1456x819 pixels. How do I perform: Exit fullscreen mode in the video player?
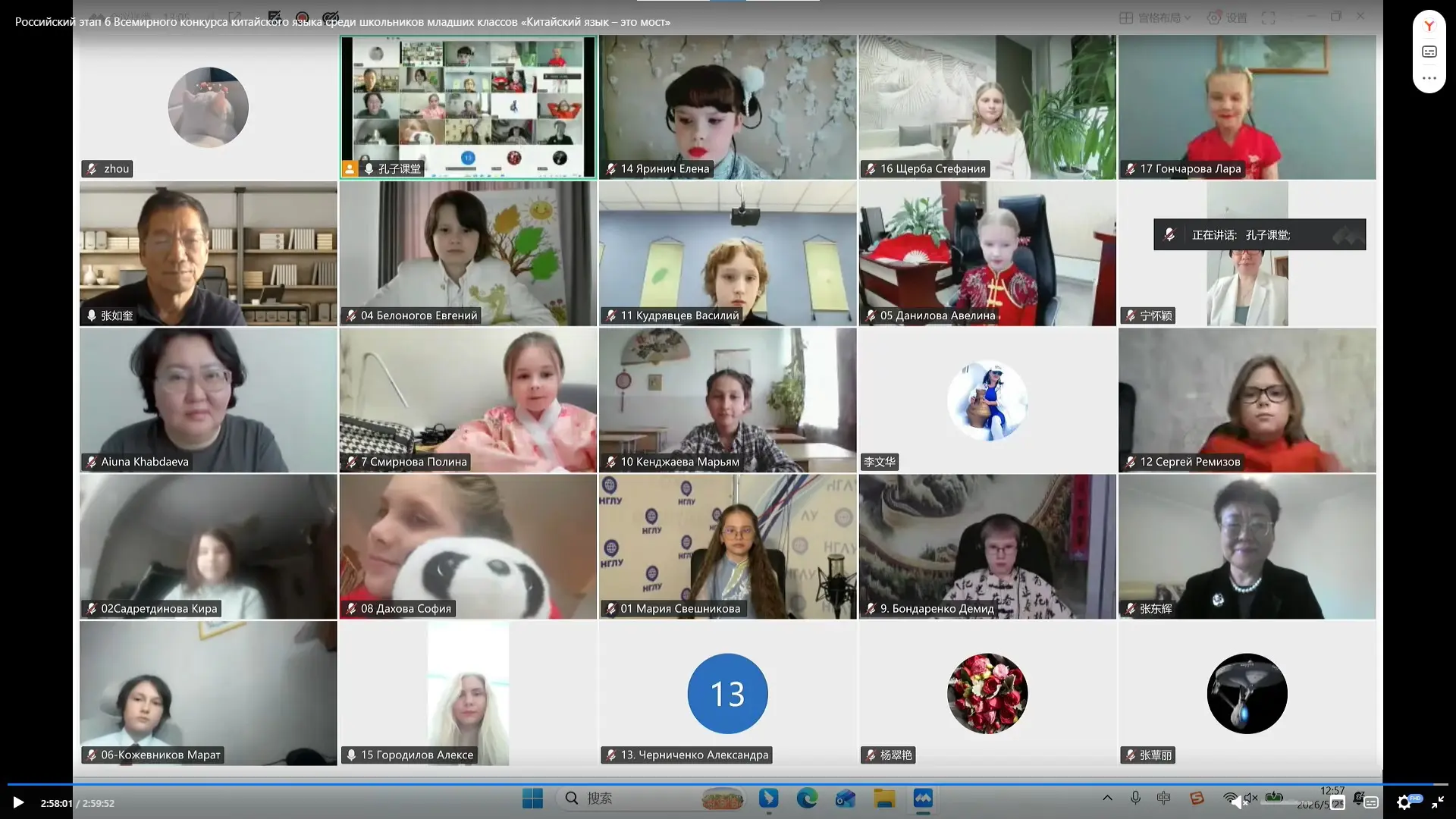pos(1437,802)
